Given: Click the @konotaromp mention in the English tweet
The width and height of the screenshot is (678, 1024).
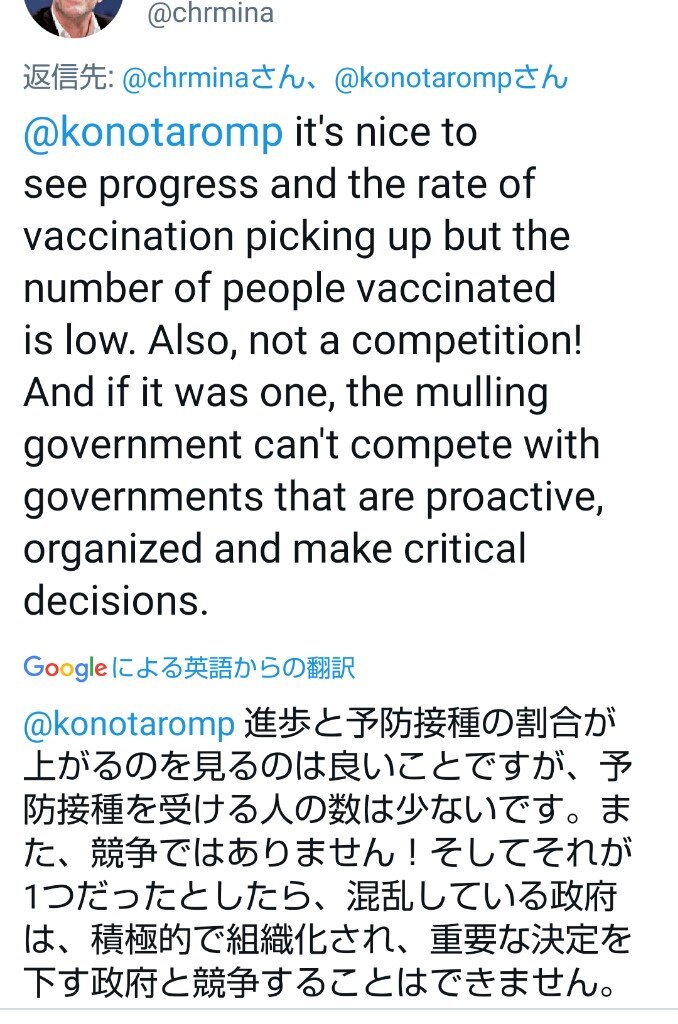Looking at the screenshot, I should 153,134.
